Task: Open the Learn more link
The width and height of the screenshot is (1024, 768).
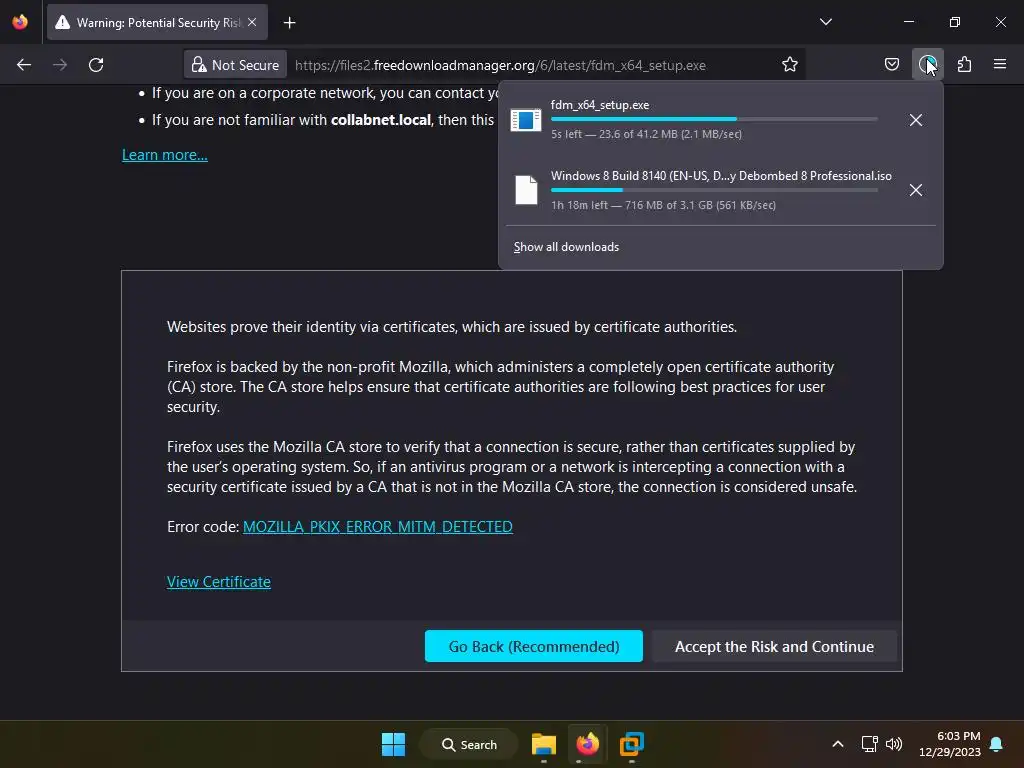Action: [165, 155]
